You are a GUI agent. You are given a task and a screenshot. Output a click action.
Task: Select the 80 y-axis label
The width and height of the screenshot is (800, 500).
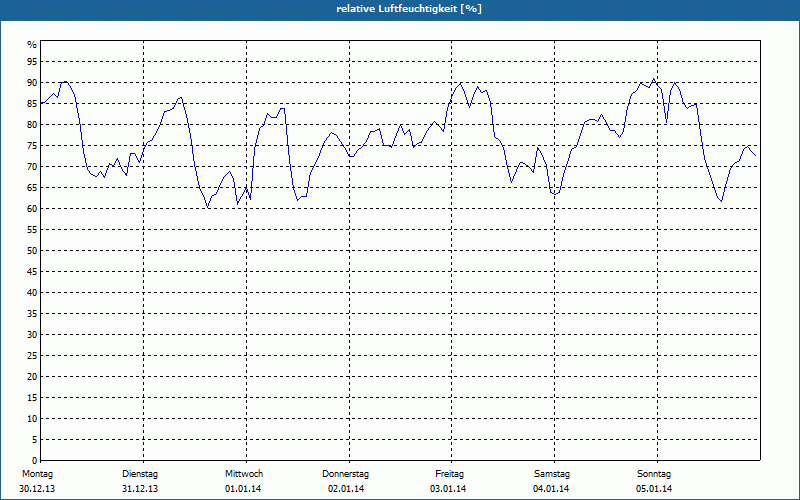click(32, 124)
